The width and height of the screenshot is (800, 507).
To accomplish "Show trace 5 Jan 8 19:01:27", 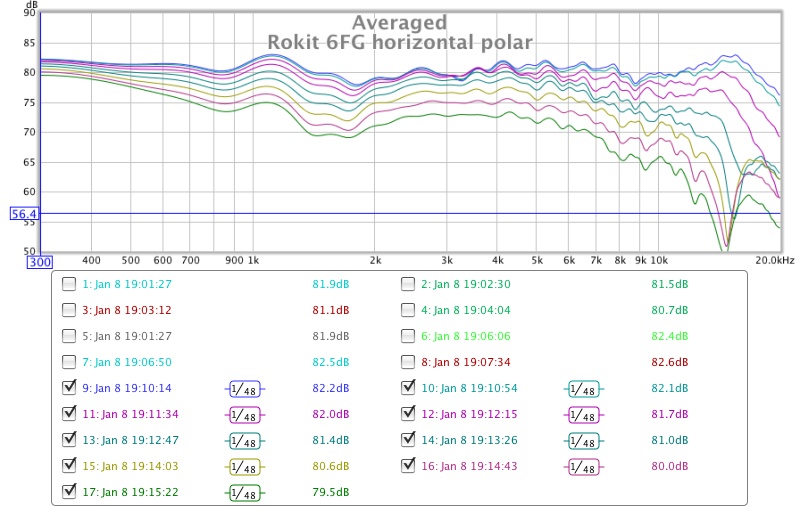I will tap(69, 336).
